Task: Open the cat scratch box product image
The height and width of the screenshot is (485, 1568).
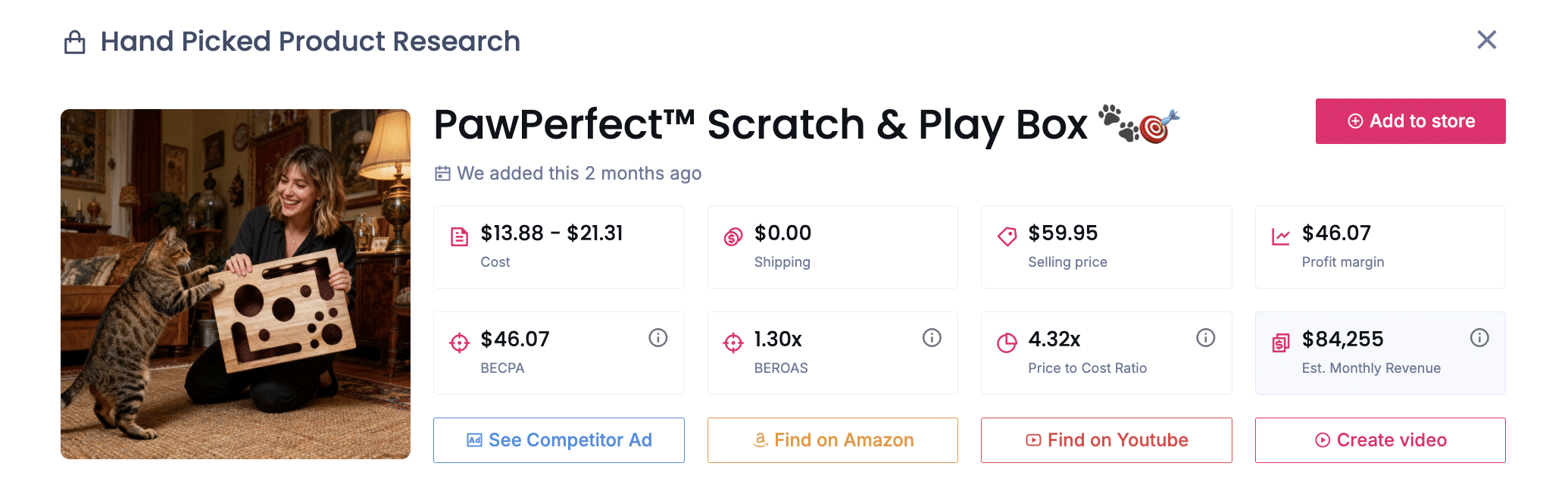Action: point(236,284)
